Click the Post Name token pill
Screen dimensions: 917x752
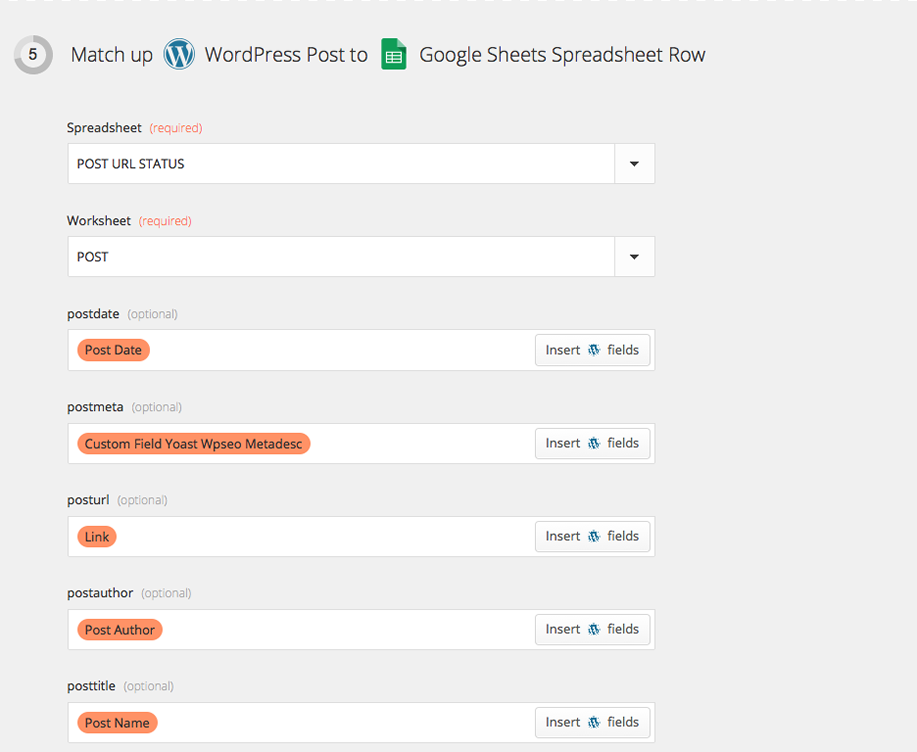(116, 722)
